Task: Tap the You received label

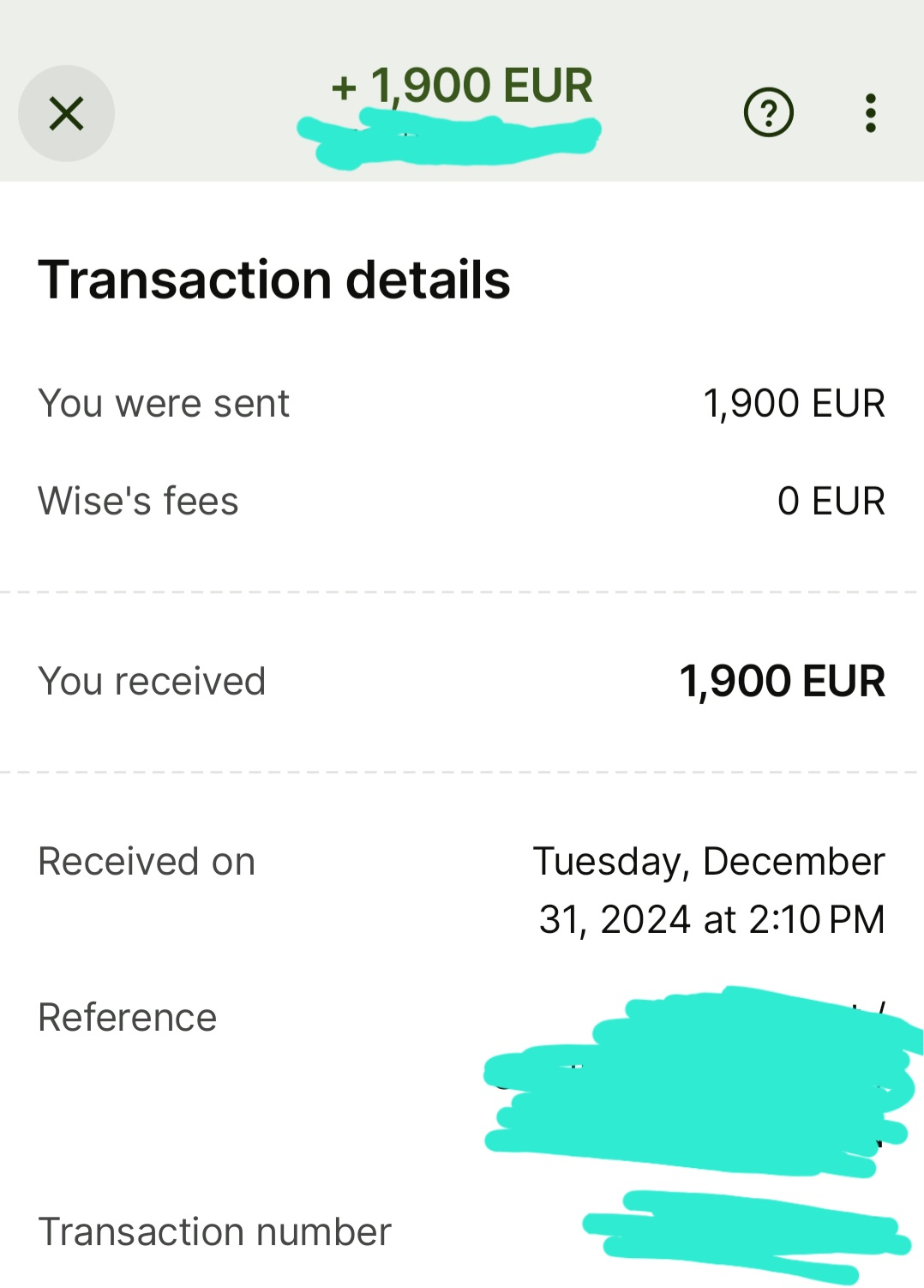Action: (x=152, y=681)
